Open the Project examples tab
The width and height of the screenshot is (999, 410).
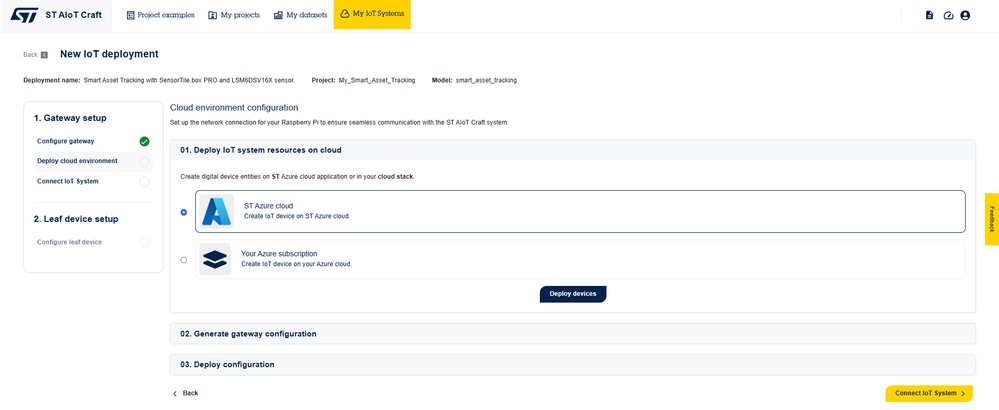(161, 15)
